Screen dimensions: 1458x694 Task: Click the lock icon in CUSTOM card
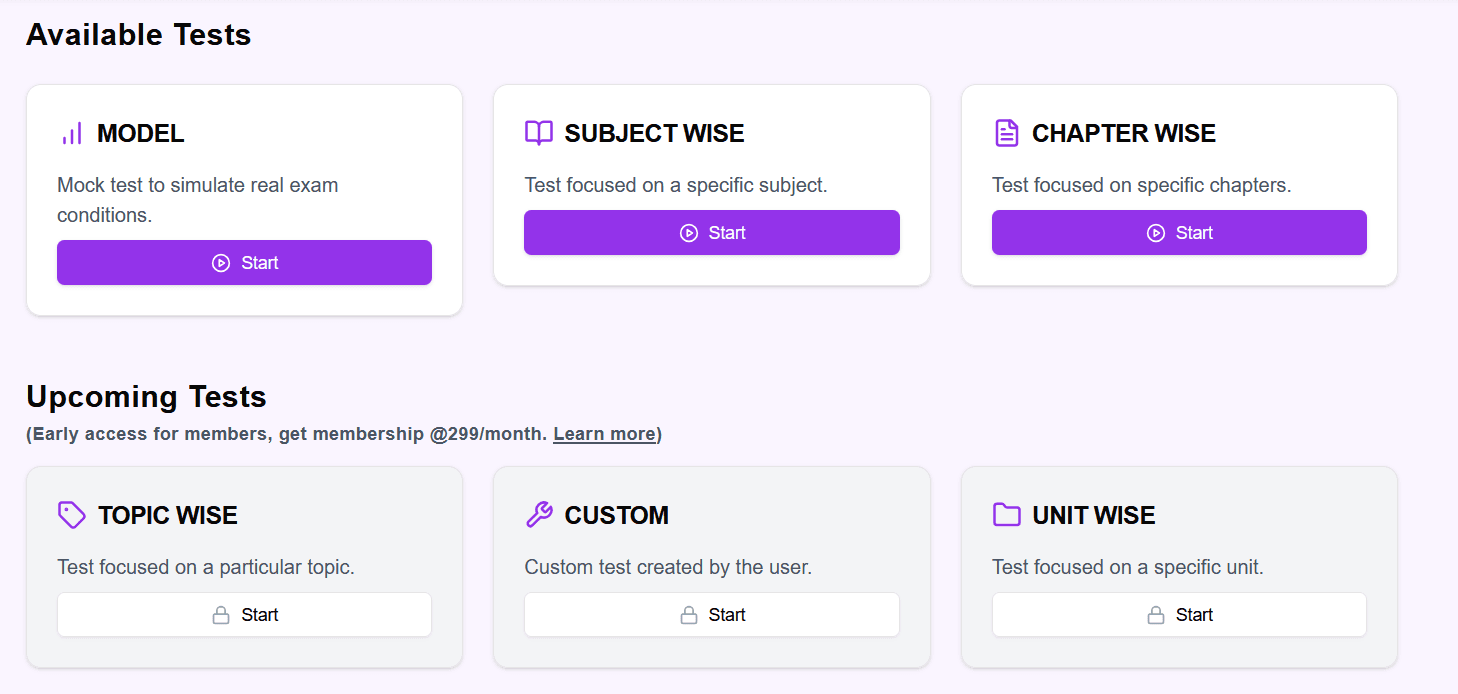click(689, 615)
